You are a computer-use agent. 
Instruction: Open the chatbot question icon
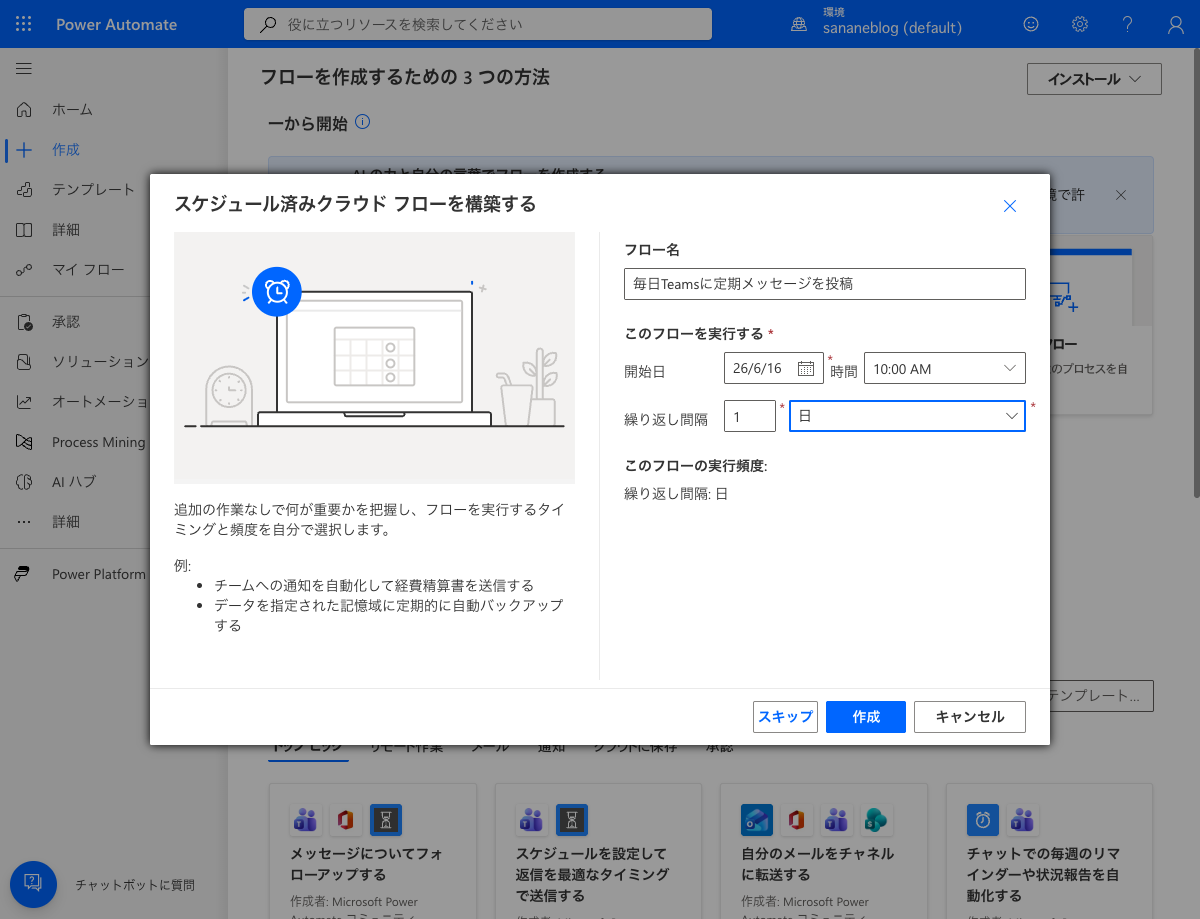[33, 884]
